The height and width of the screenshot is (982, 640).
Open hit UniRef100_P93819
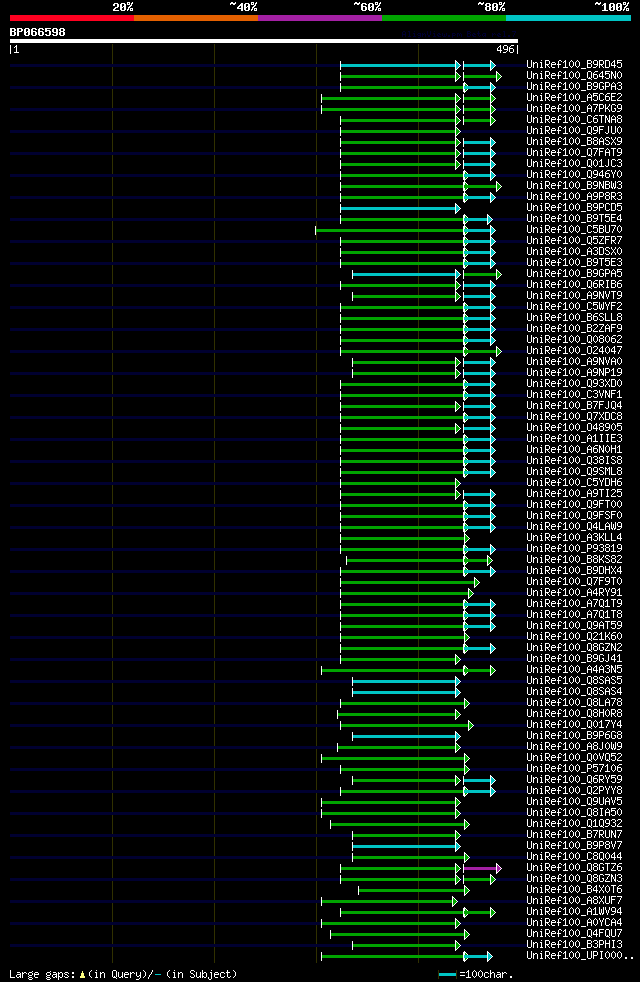point(574,549)
